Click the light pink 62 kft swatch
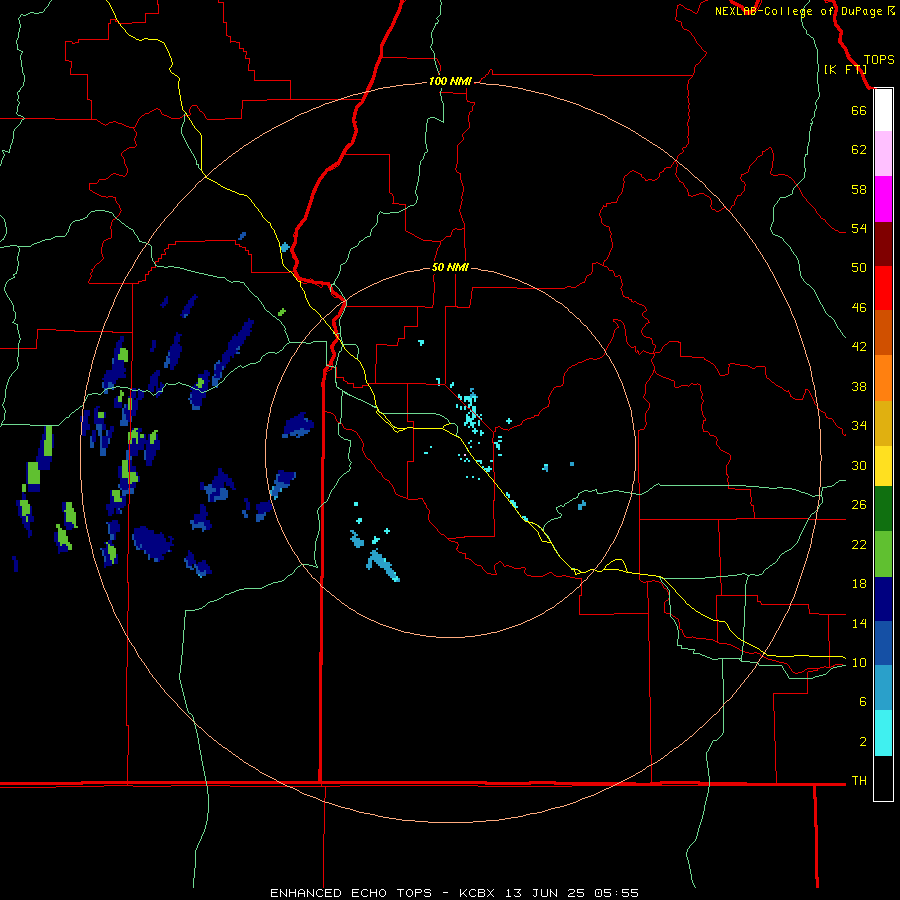Screen dimensions: 900x900 [x=883, y=153]
